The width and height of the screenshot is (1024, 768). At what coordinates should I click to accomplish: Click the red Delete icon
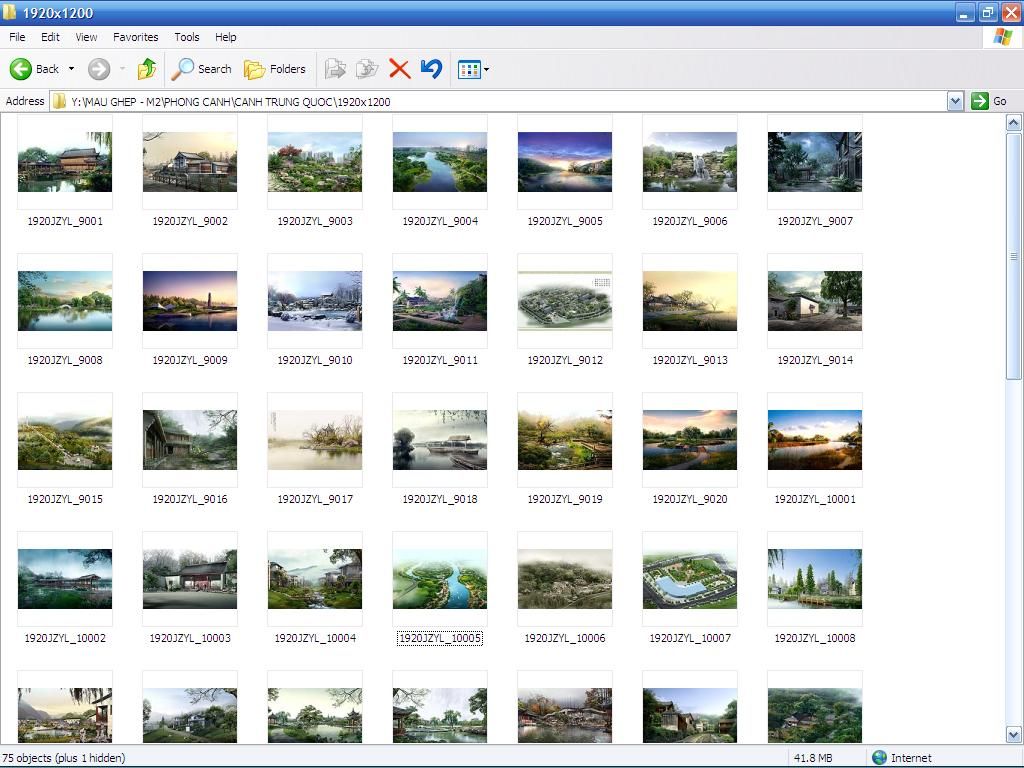(x=399, y=69)
